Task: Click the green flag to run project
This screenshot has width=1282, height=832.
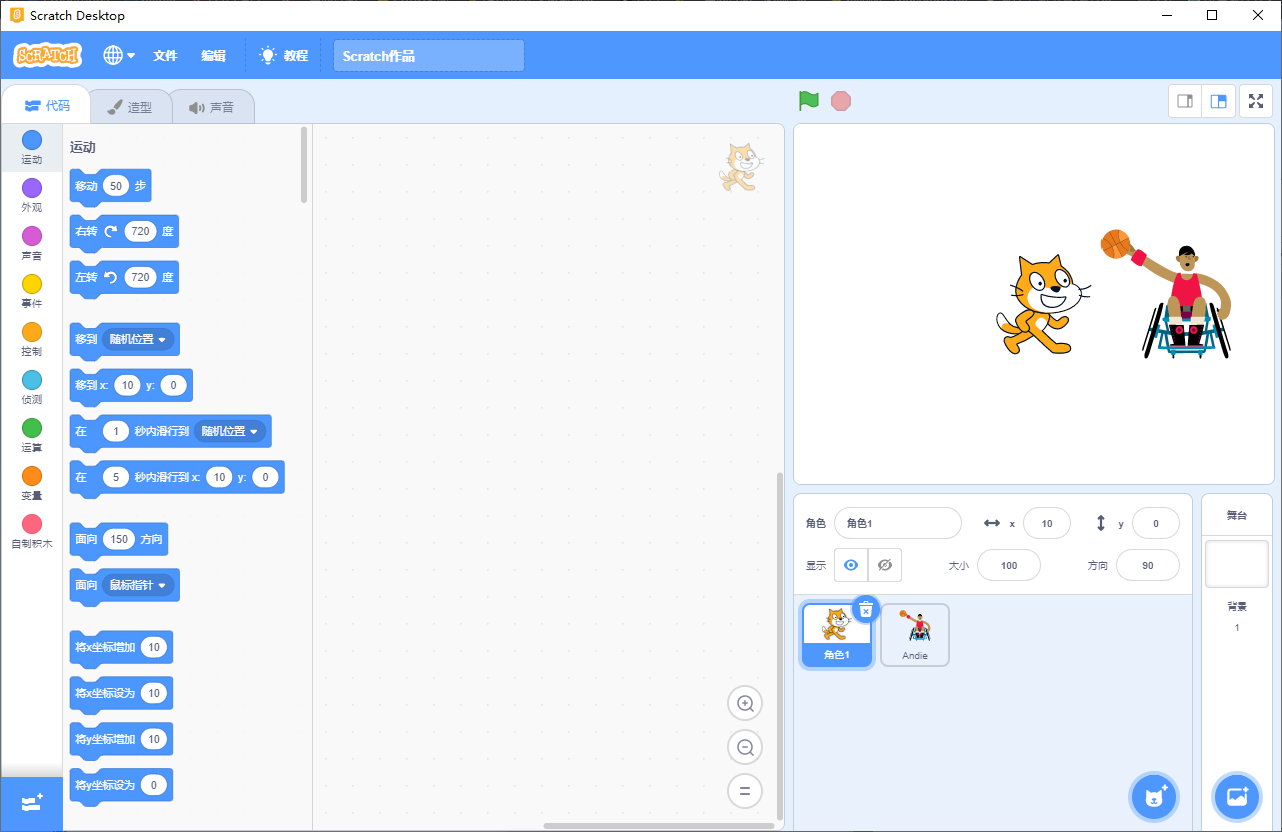Action: tap(809, 101)
